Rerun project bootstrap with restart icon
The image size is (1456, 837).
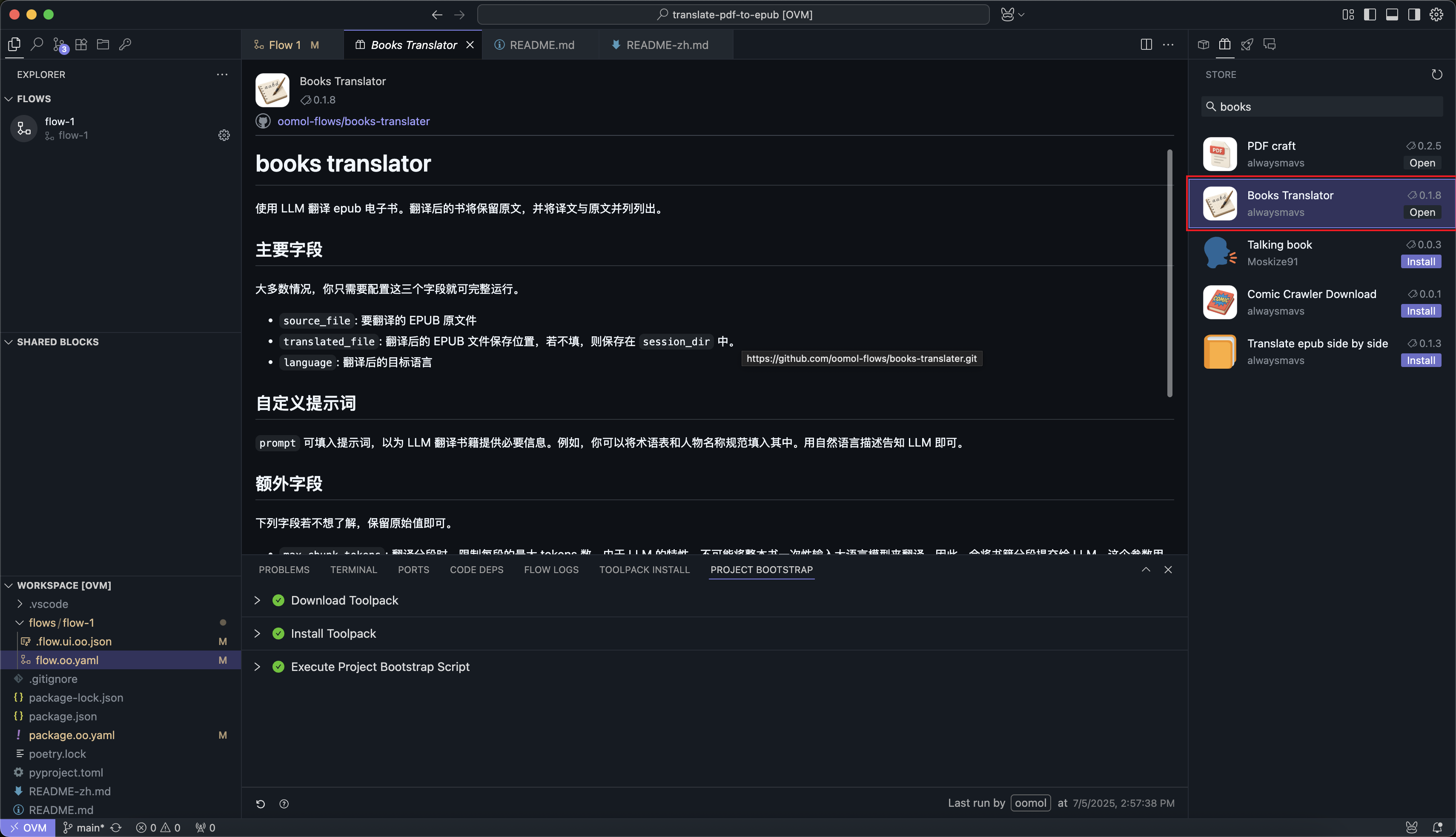click(261, 804)
